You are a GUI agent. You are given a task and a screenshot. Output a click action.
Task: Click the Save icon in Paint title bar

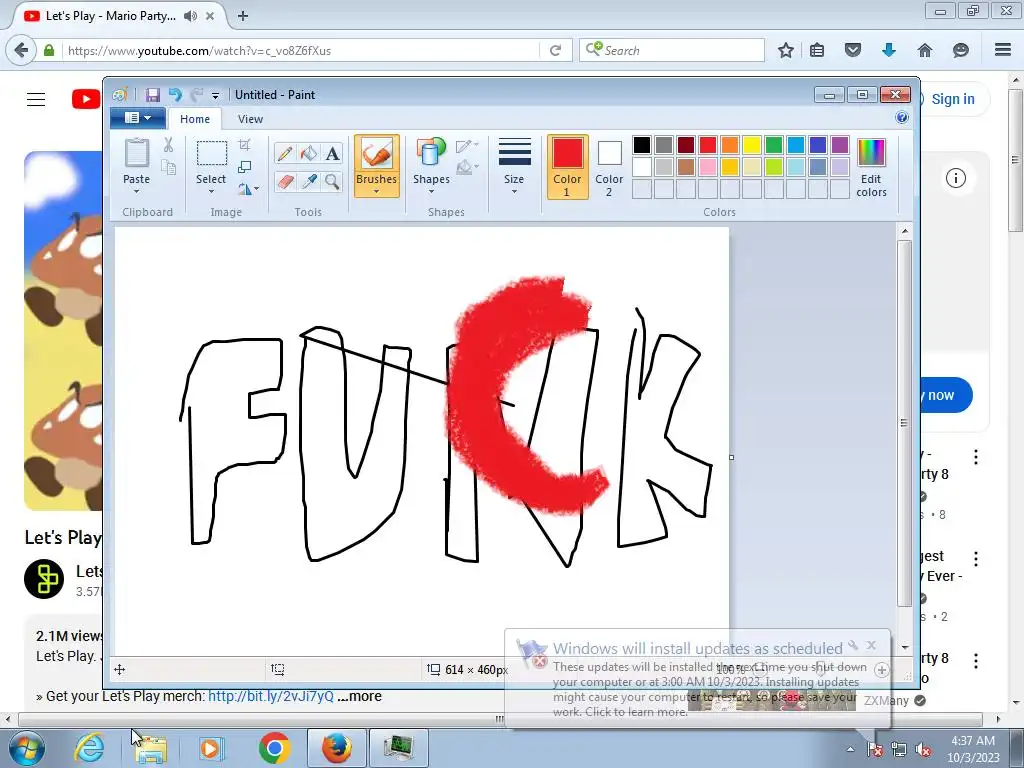pyautogui.click(x=152, y=95)
